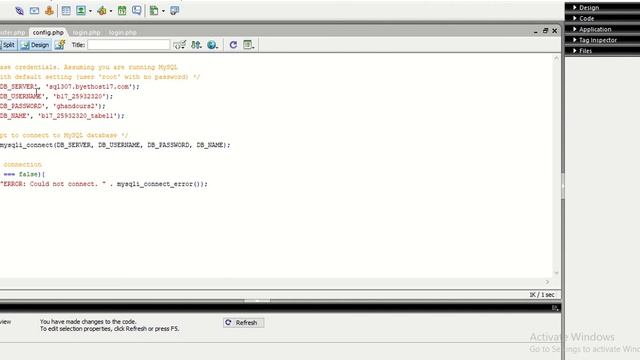Click the Refresh Design View toolbar icon

click(x=233, y=45)
